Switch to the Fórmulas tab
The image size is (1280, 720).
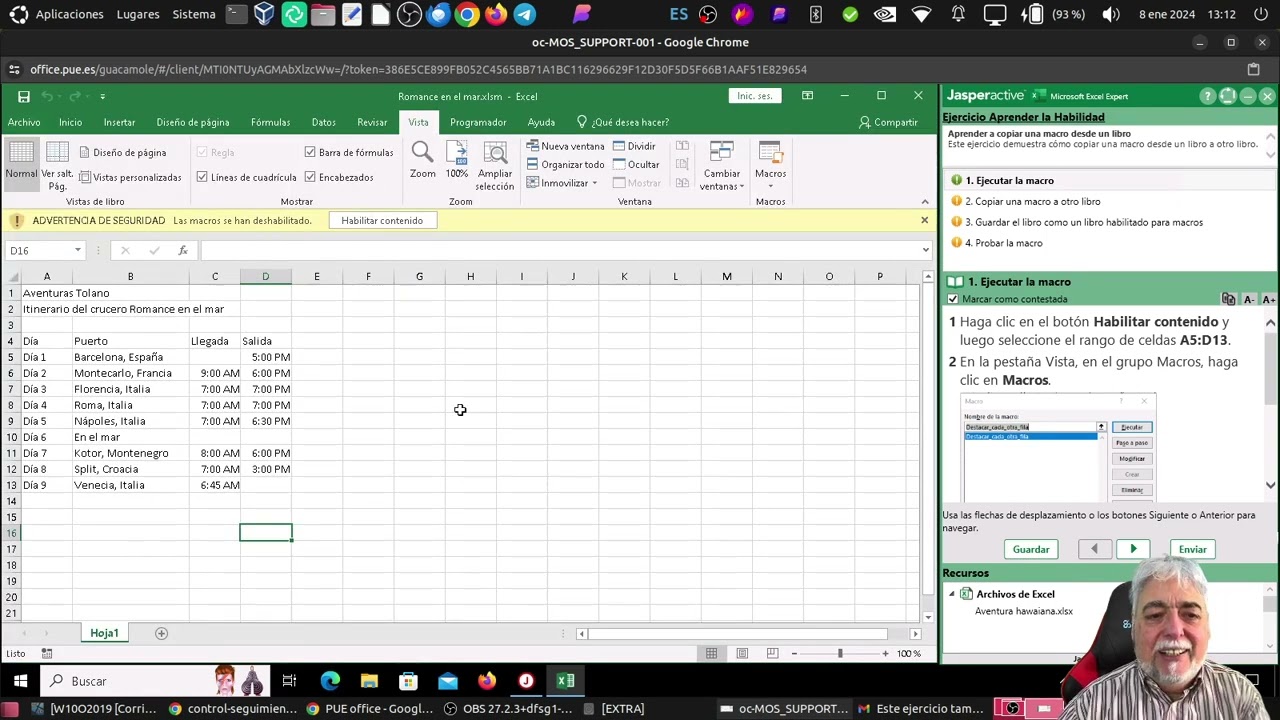270,122
